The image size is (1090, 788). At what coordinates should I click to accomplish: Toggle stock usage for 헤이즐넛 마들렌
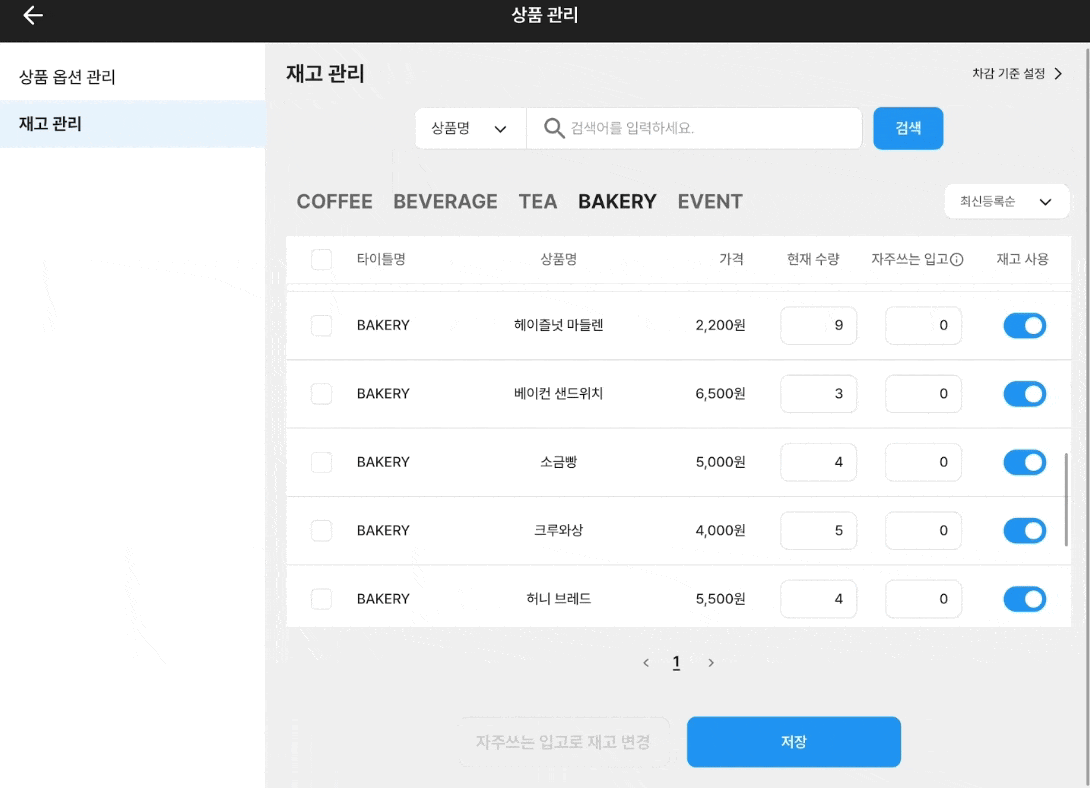tap(1024, 326)
